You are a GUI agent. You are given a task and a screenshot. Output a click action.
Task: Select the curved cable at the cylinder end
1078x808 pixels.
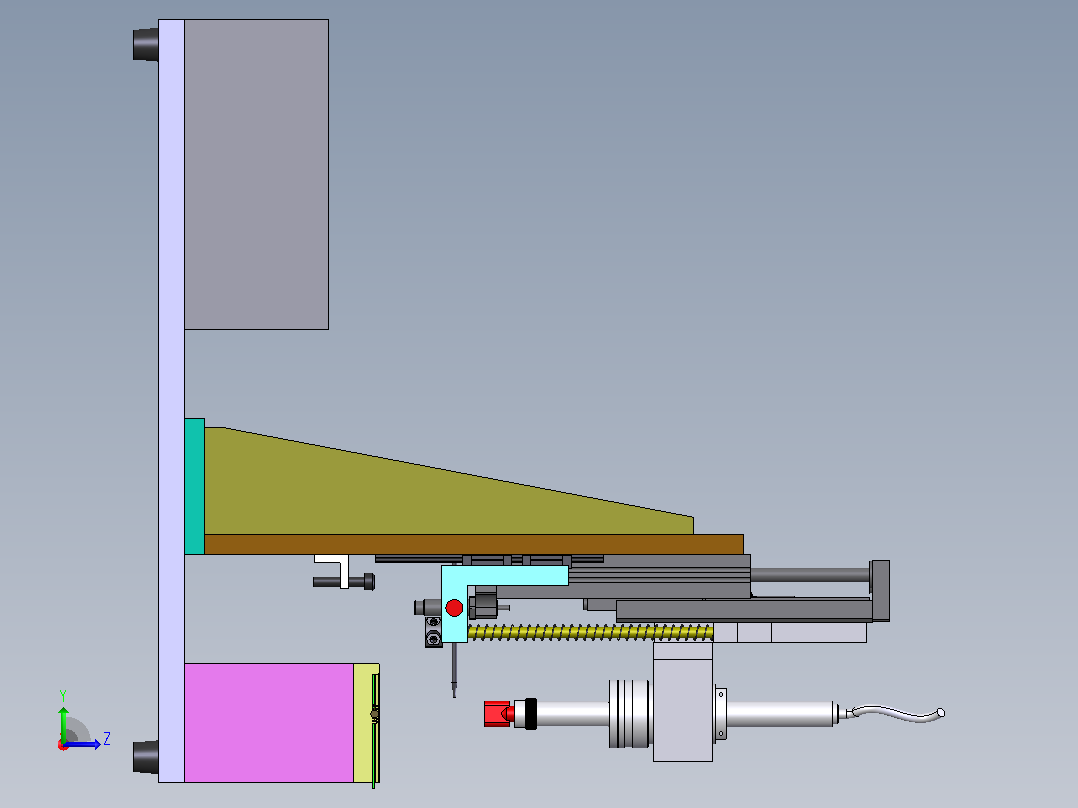tap(896, 713)
